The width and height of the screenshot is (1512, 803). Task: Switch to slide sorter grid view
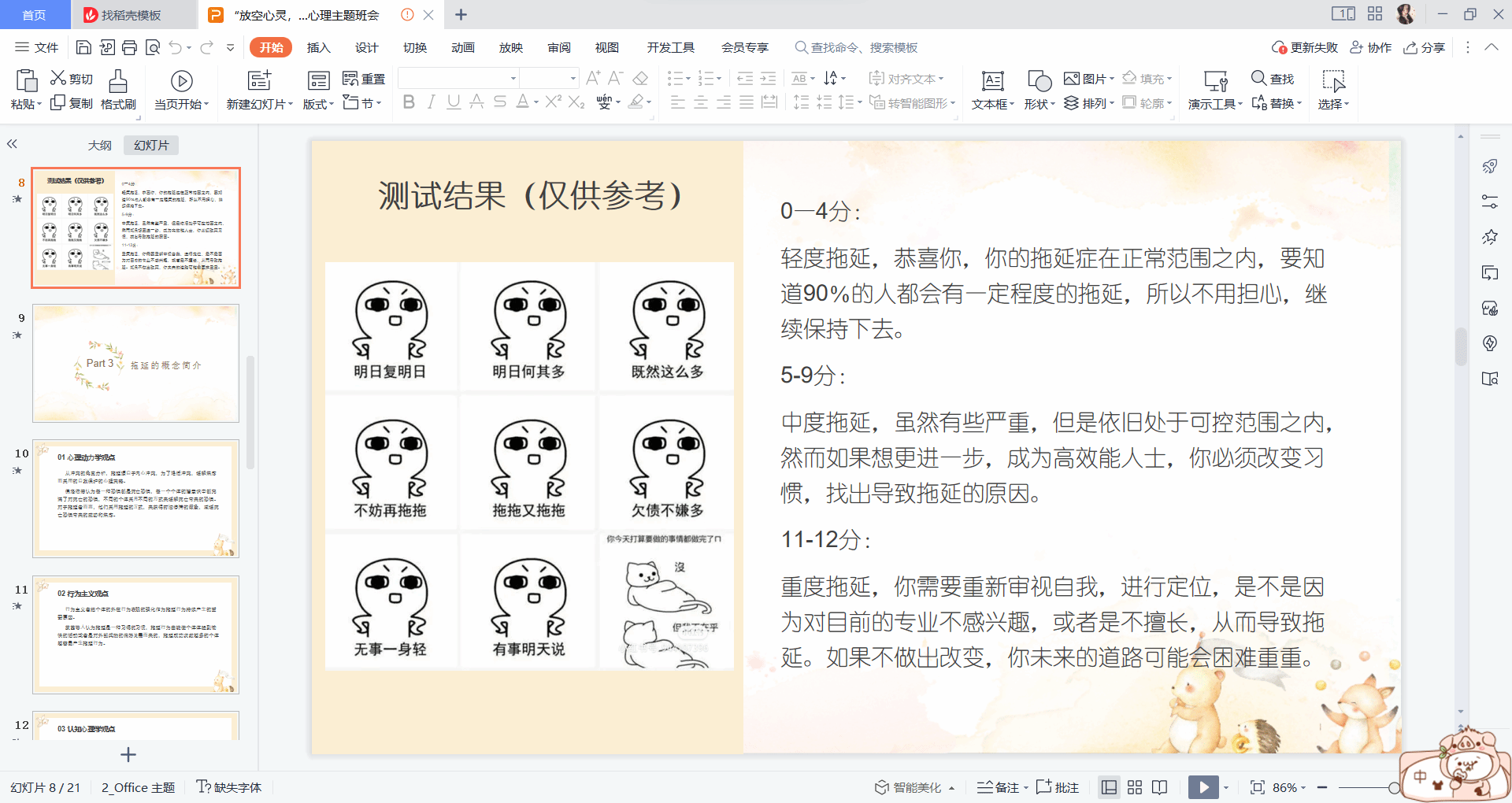tap(1135, 787)
